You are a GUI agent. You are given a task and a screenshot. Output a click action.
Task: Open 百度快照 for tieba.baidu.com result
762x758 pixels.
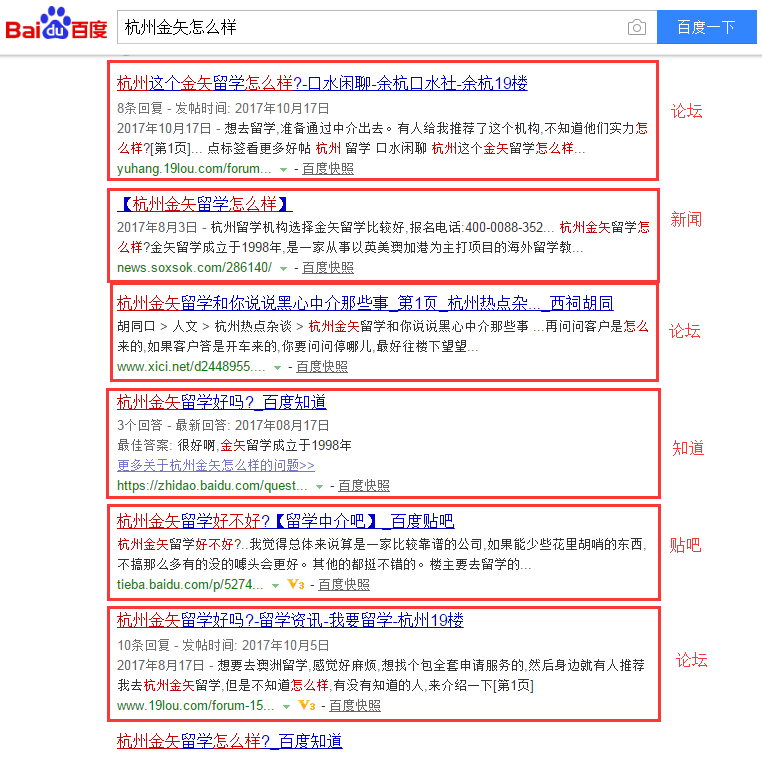click(344, 585)
